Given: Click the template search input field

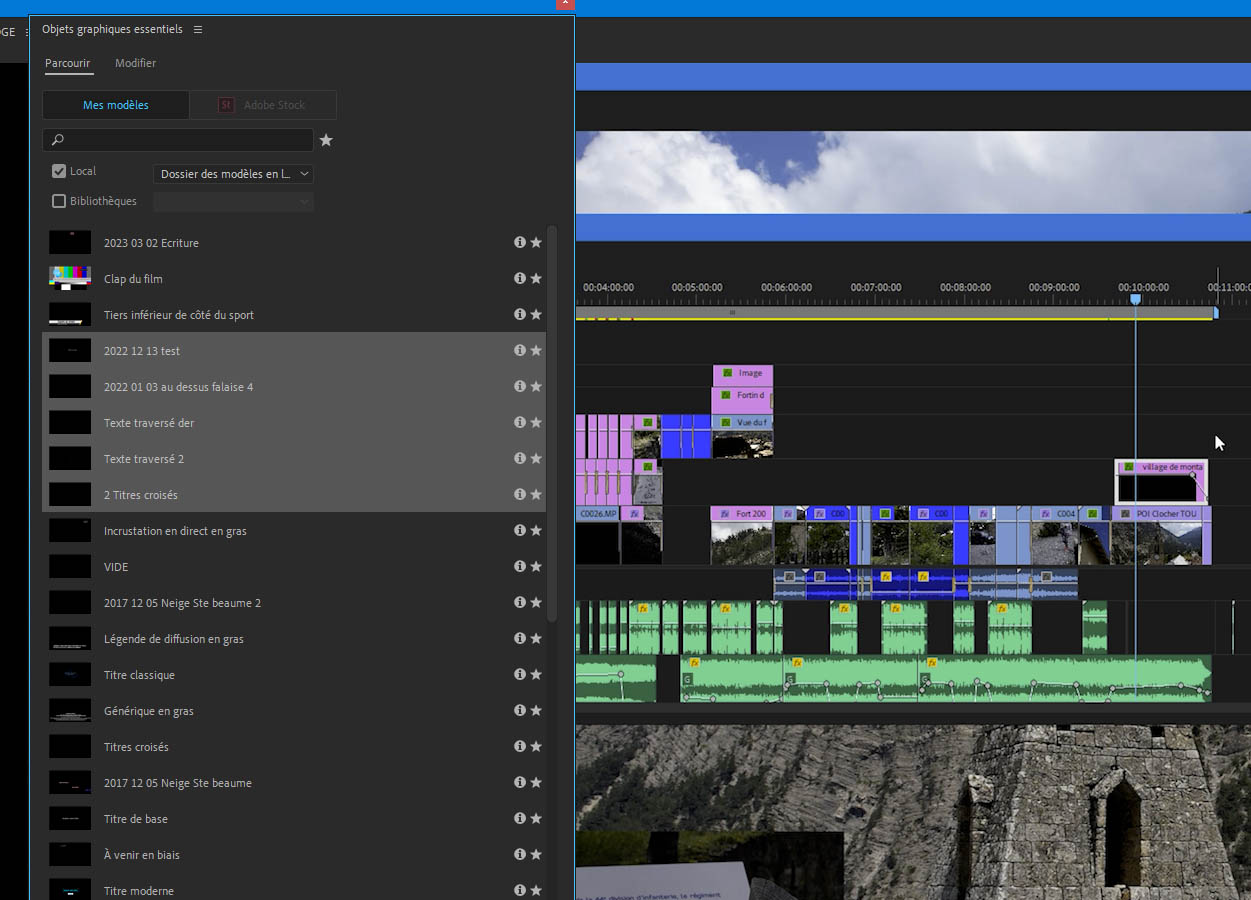Looking at the screenshot, I should [x=180, y=140].
